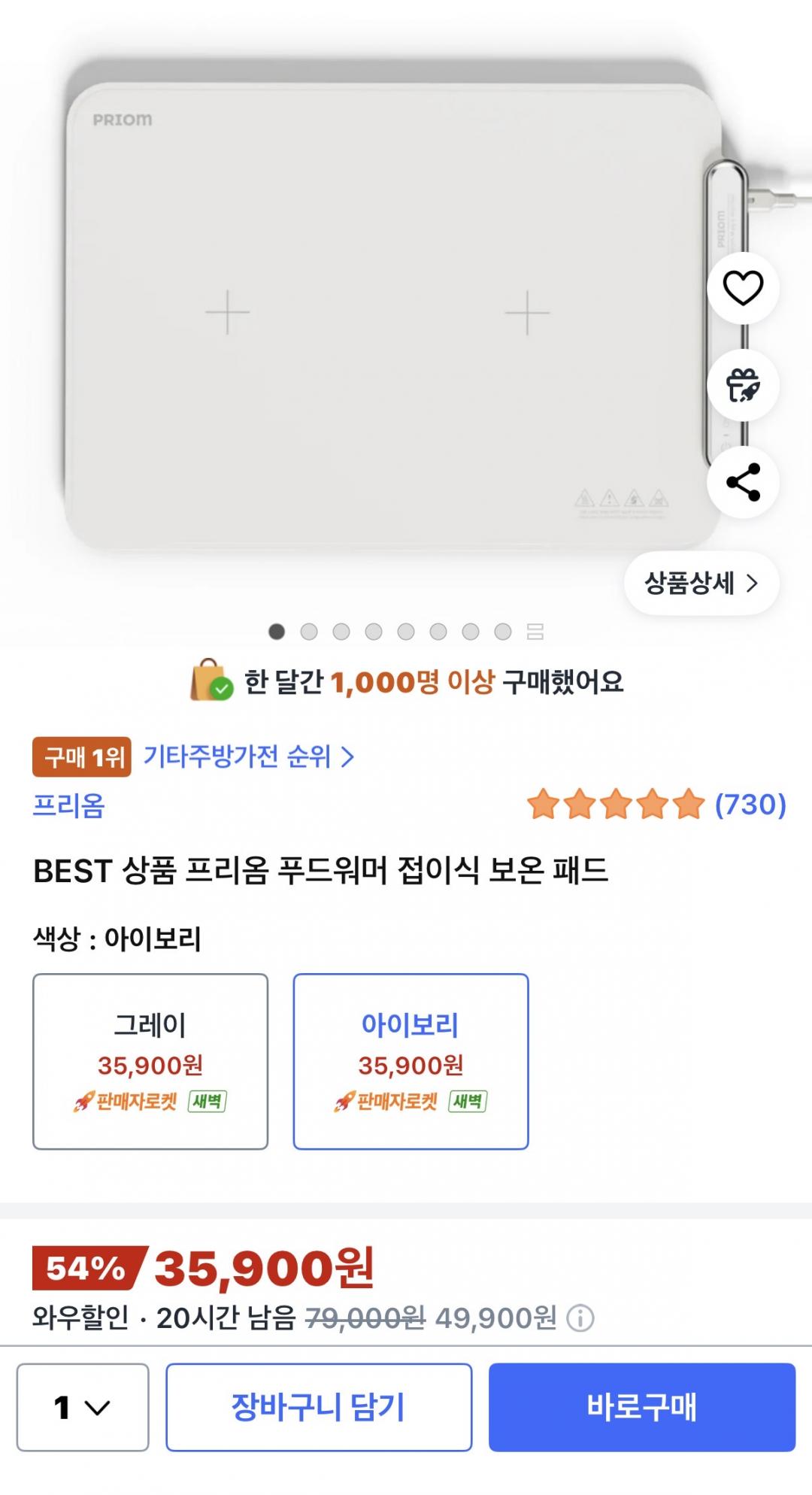
Task: Select the 아이보리 color option
Action: point(411,1061)
